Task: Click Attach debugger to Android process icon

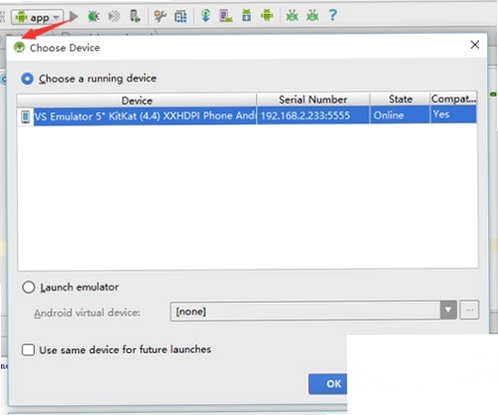Action: 135,16
